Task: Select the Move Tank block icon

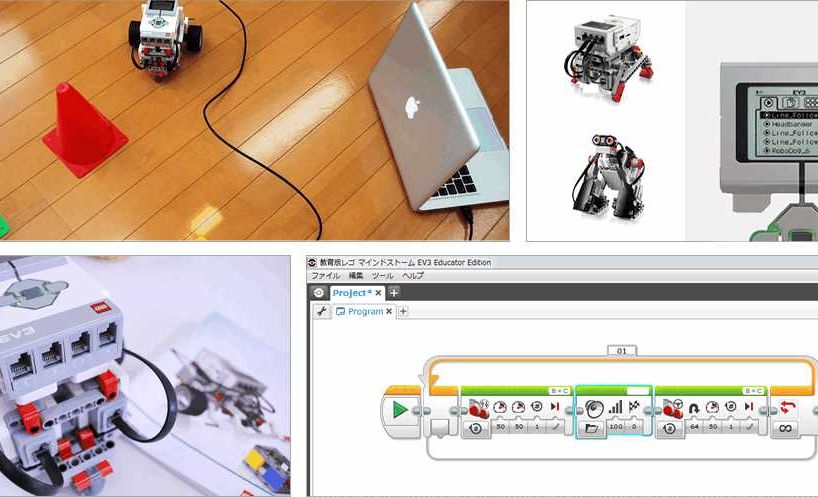Action: point(478,408)
